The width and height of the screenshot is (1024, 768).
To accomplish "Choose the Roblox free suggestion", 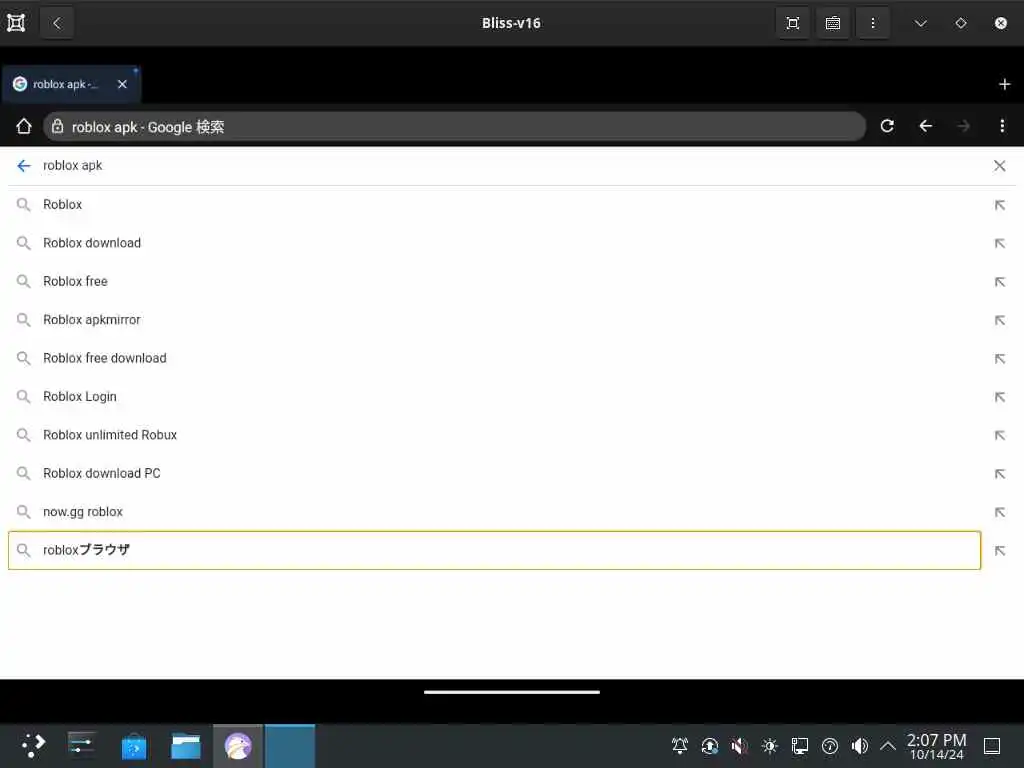I will [494, 281].
